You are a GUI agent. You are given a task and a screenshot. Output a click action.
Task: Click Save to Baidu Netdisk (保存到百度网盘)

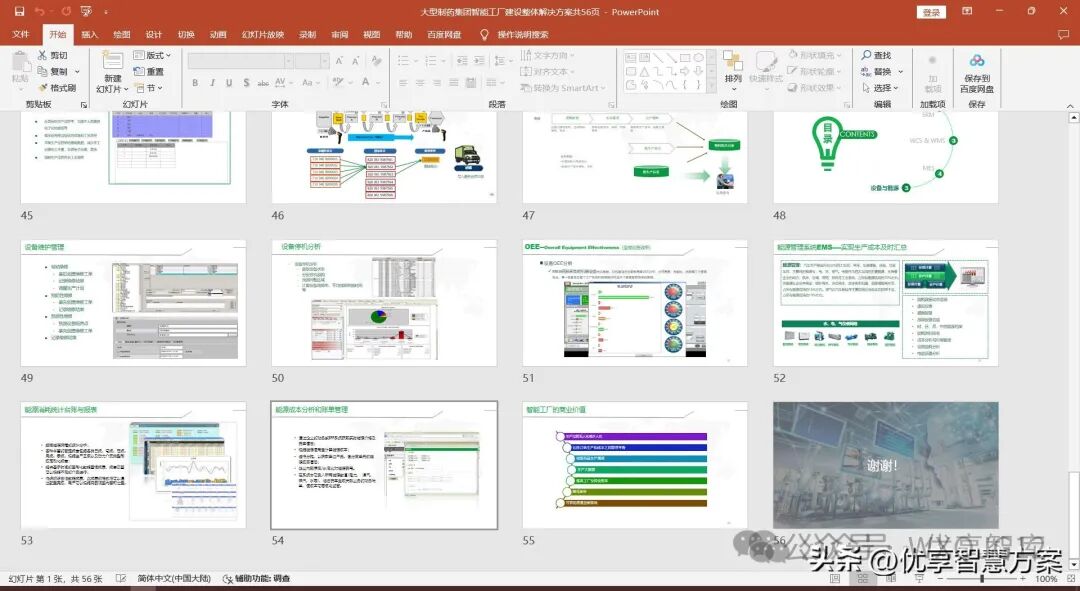[x=977, y=73]
